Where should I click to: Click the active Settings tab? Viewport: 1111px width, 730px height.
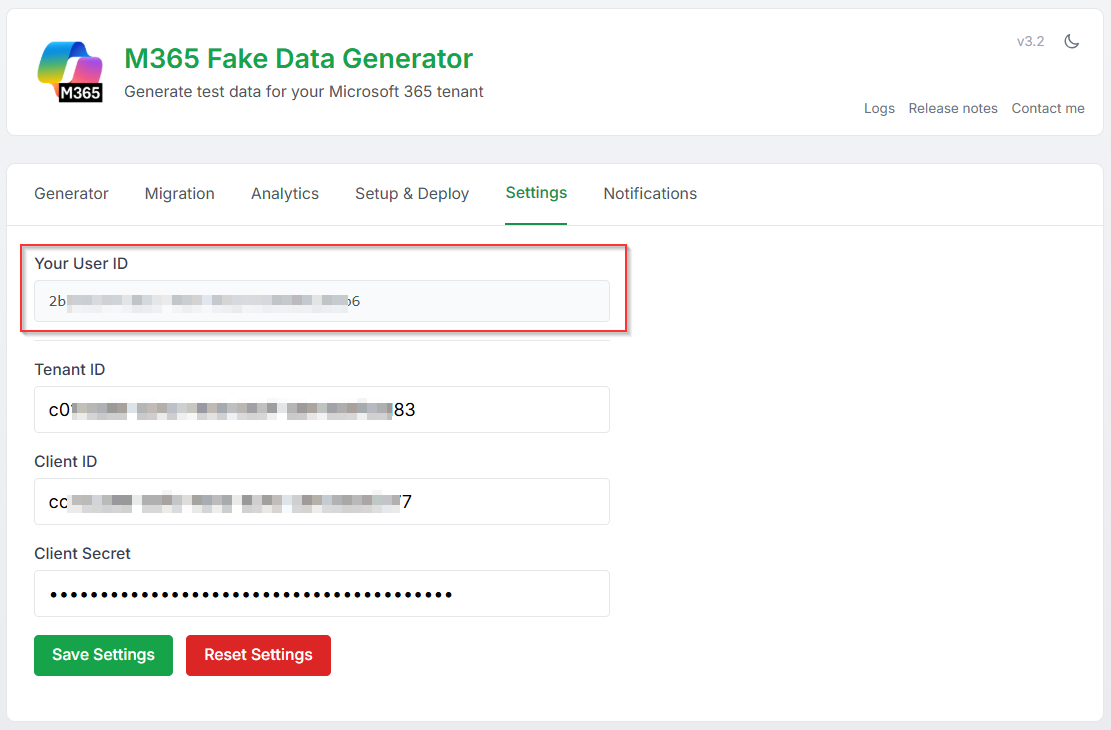(536, 193)
